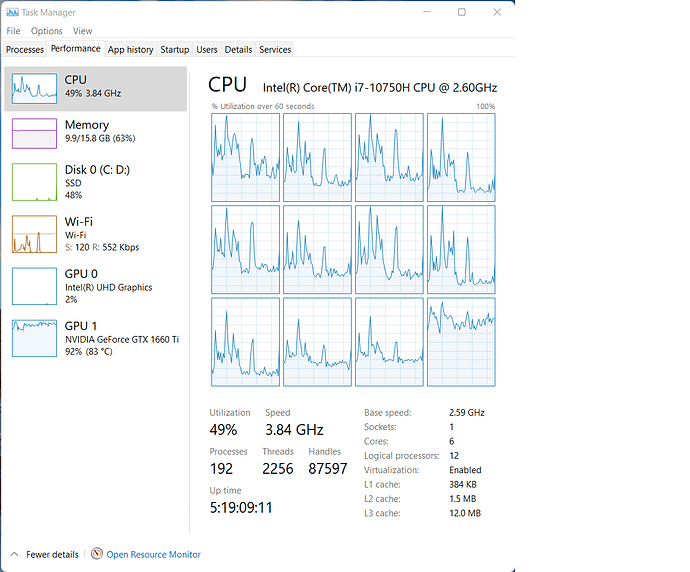The width and height of the screenshot is (690, 572).
Task: Click the Utilization value 49%
Action: pos(223,429)
